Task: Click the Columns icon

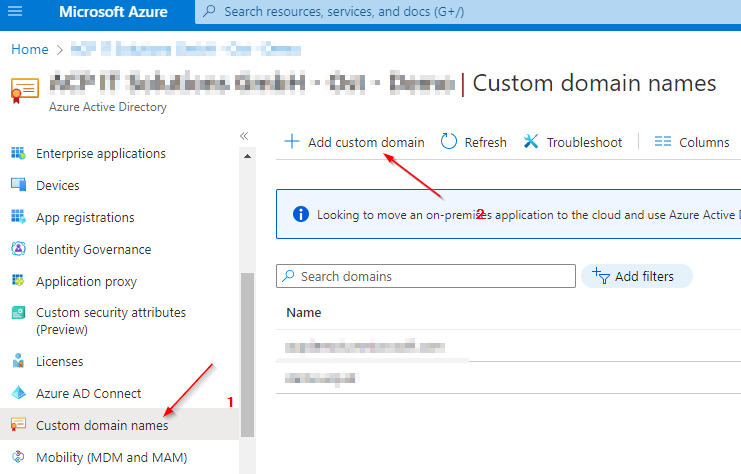Action: [663, 141]
